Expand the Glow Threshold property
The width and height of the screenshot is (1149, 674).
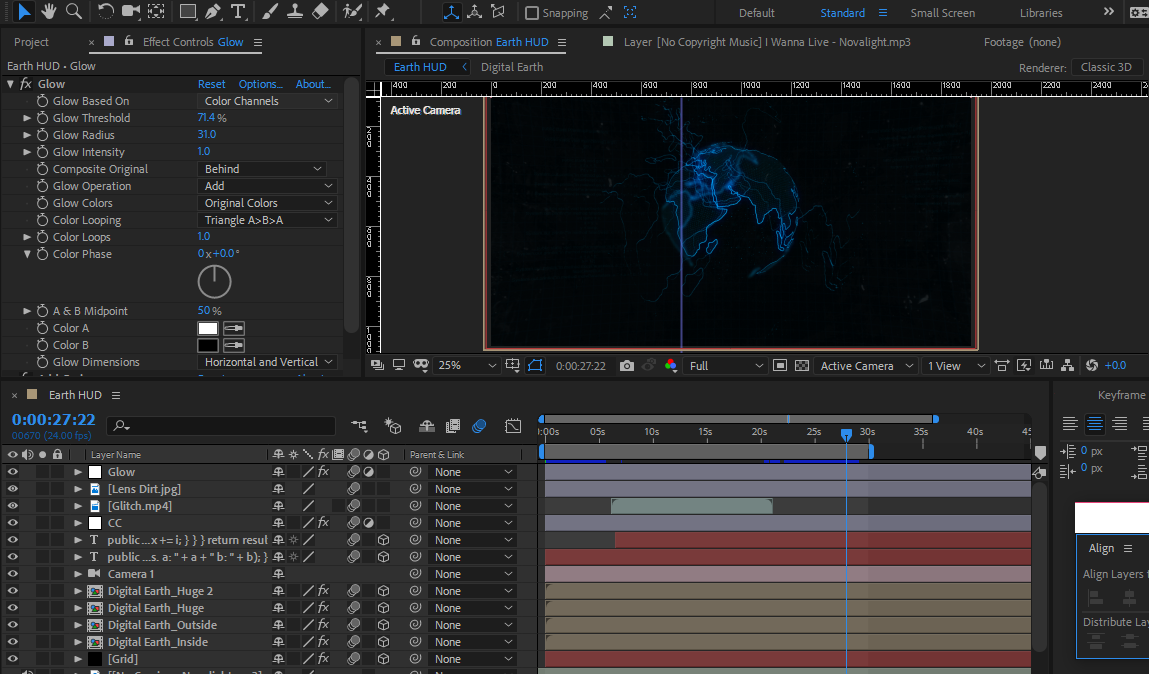28,118
